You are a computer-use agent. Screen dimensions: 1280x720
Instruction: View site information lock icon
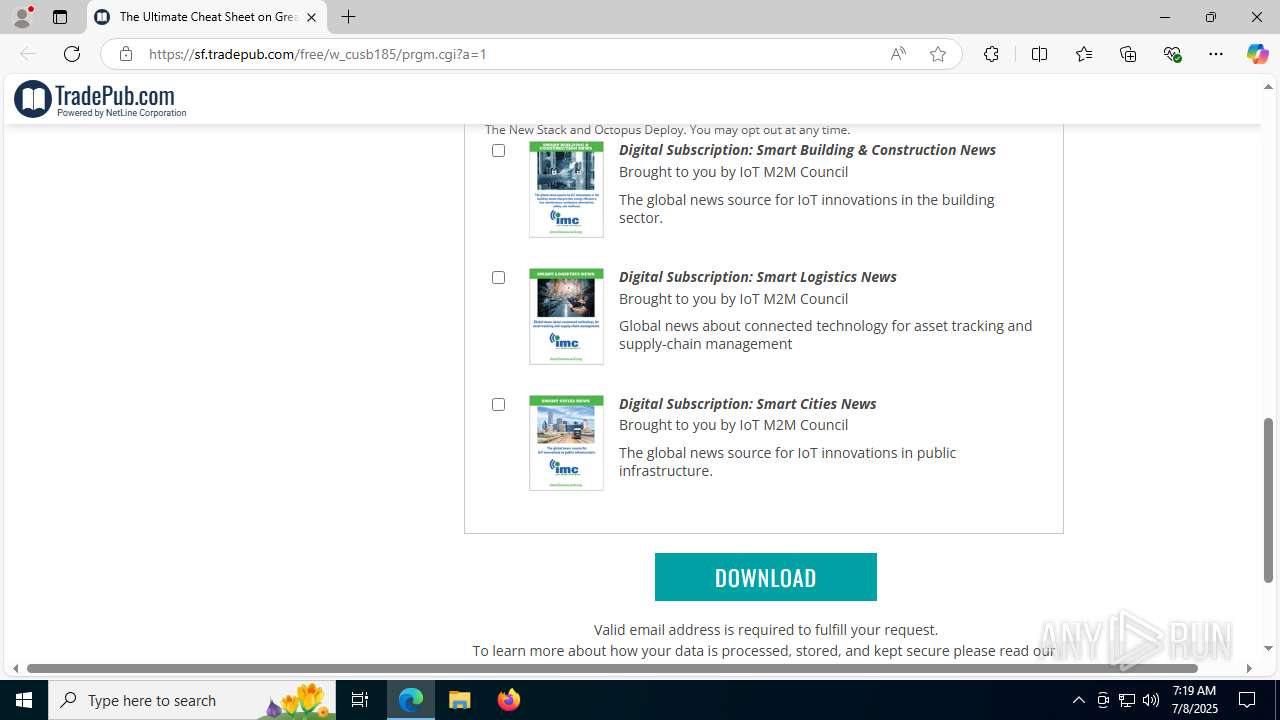[125, 54]
